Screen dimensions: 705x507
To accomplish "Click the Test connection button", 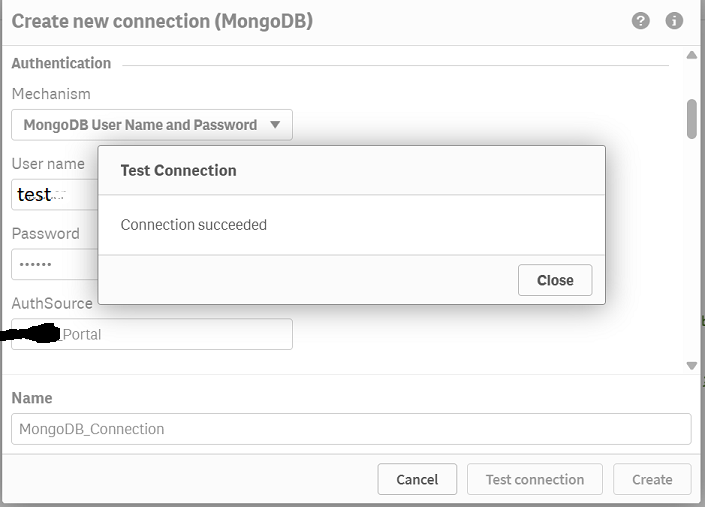I will pyautogui.click(x=535, y=480).
